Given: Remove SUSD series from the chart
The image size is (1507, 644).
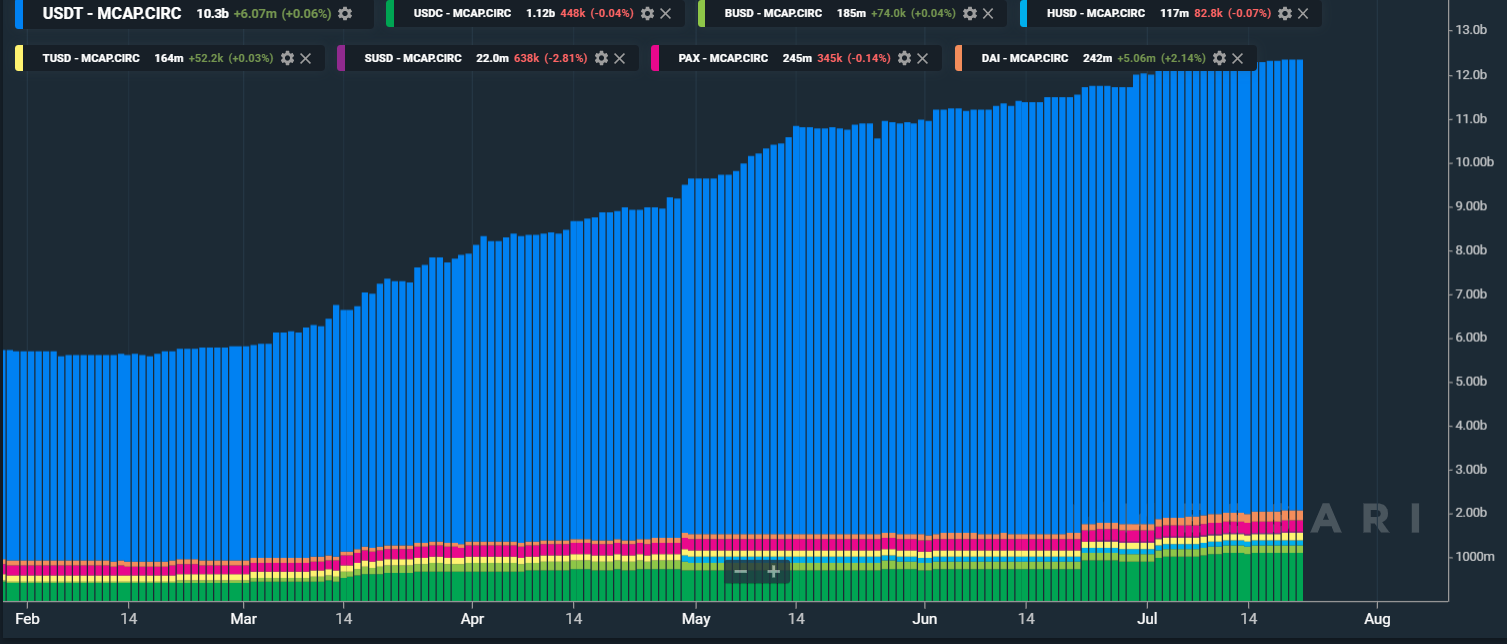Looking at the screenshot, I should point(620,58).
